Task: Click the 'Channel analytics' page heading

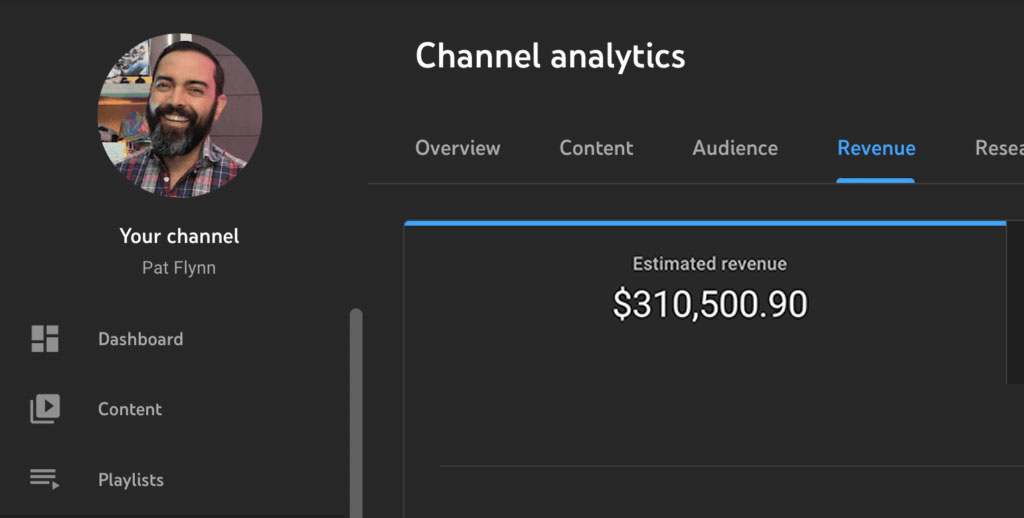Action: [550, 56]
